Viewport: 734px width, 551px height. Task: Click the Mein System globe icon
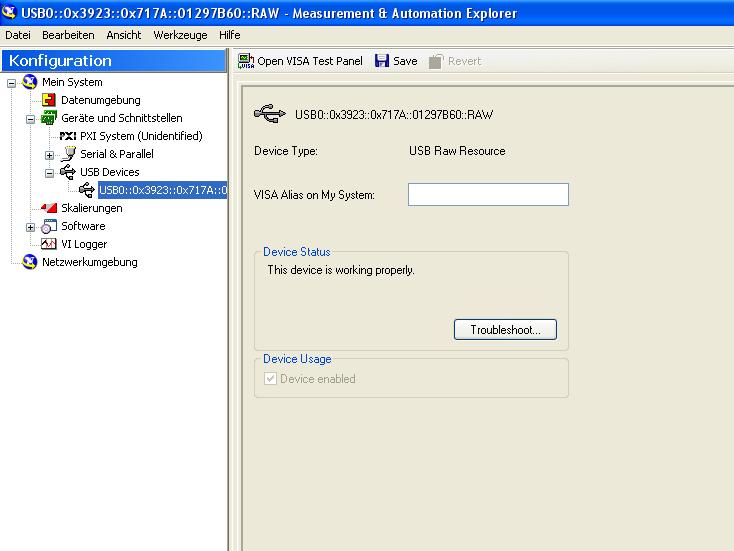click(30, 82)
